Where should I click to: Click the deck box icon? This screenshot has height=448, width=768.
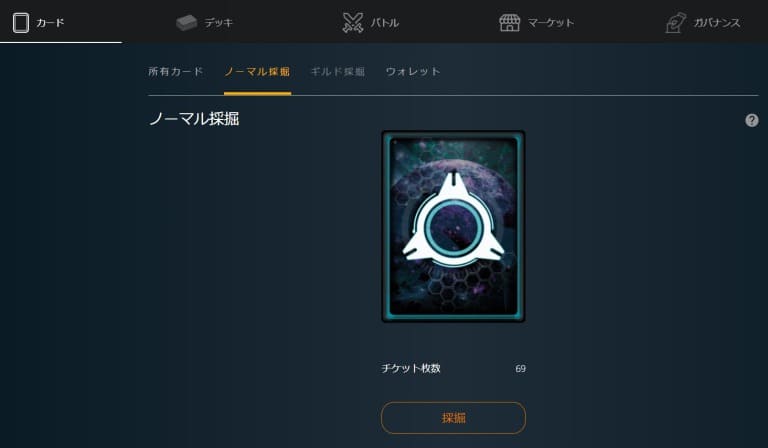(186, 23)
